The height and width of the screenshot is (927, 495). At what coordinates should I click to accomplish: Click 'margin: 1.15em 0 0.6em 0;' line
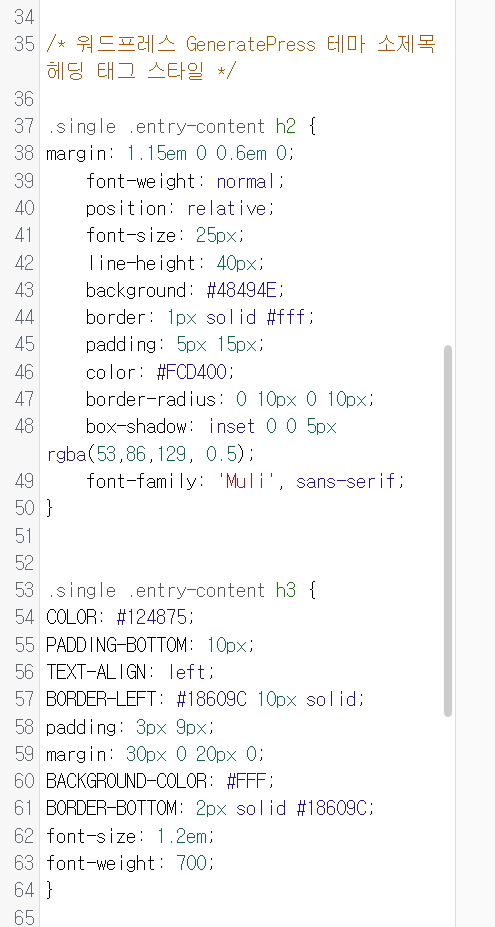[x=170, y=154]
